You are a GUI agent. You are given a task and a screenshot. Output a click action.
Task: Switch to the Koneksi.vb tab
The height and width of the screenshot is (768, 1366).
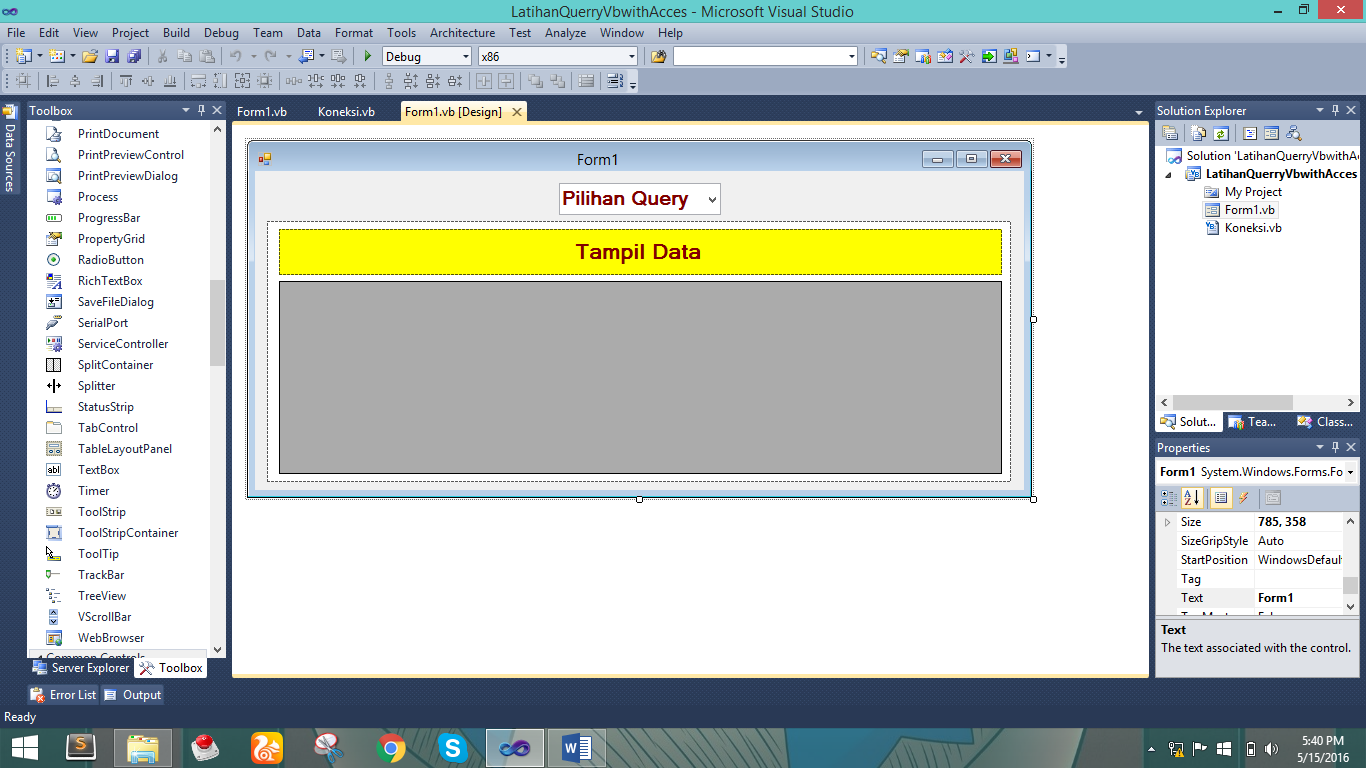(346, 112)
